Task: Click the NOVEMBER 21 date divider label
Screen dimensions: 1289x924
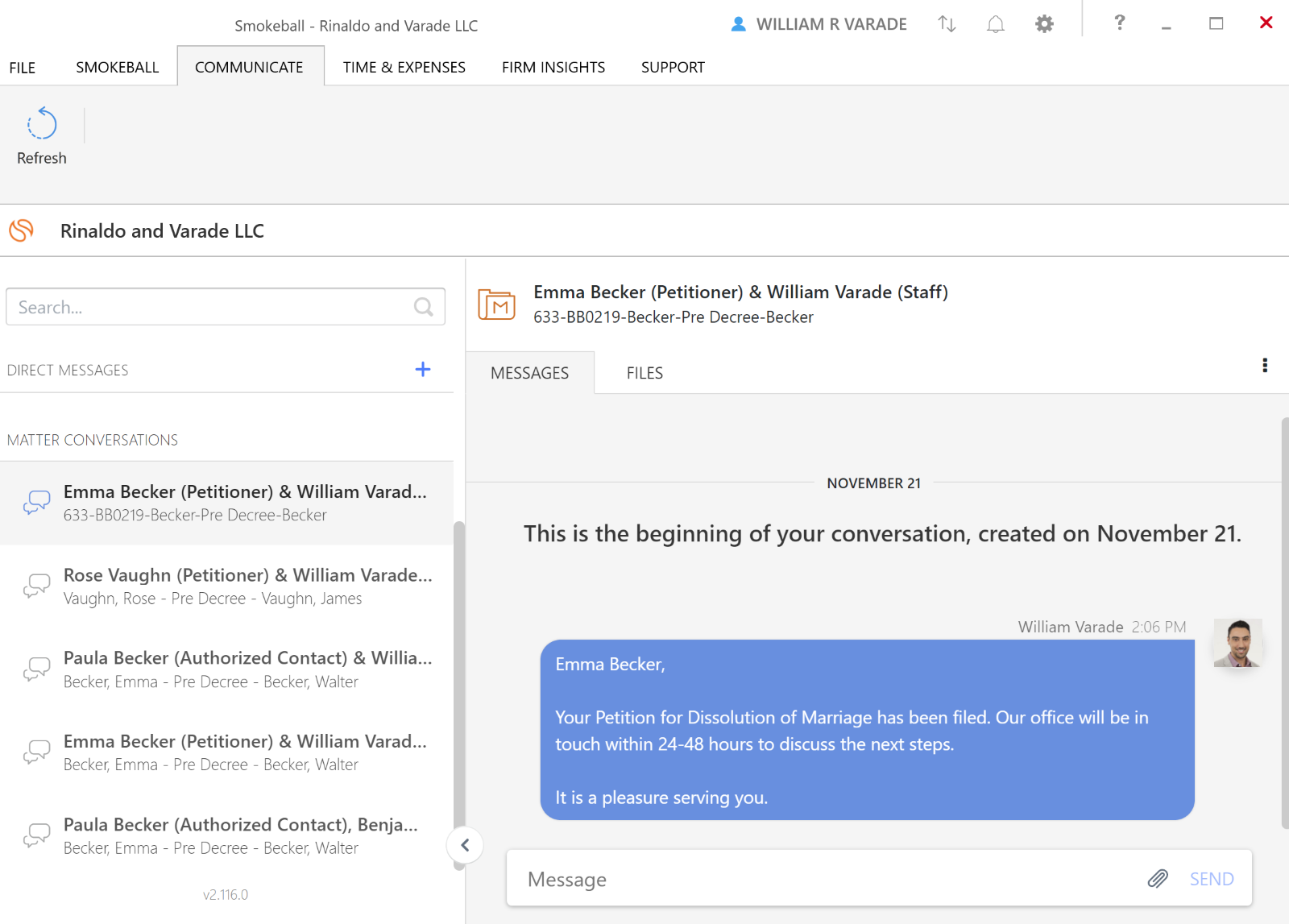Action: (873, 483)
